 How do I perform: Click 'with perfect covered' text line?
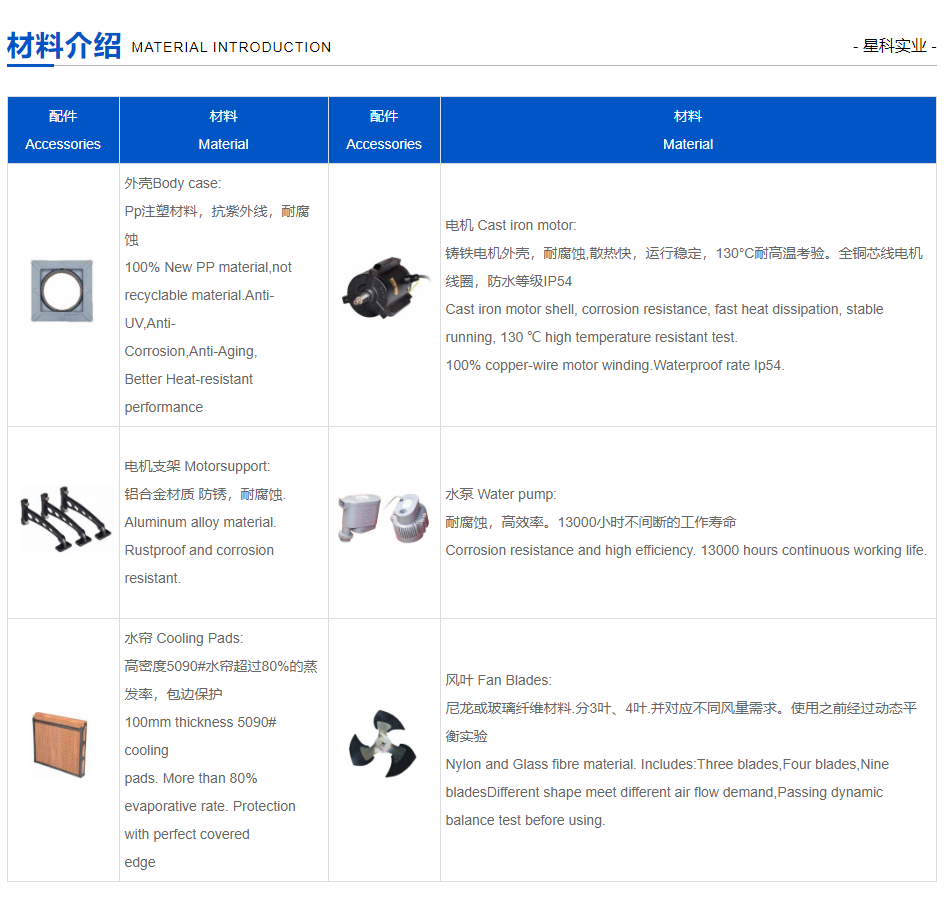[187, 835]
